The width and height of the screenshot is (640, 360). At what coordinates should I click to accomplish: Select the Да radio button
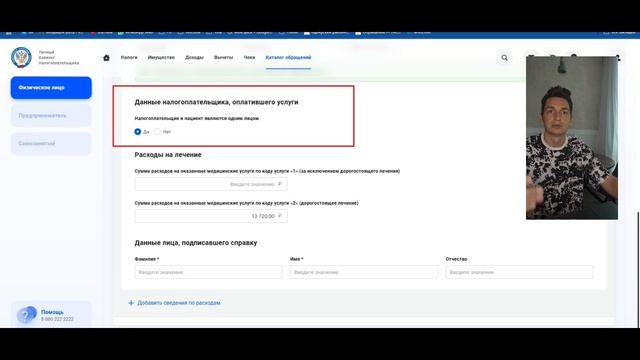tap(138, 132)
